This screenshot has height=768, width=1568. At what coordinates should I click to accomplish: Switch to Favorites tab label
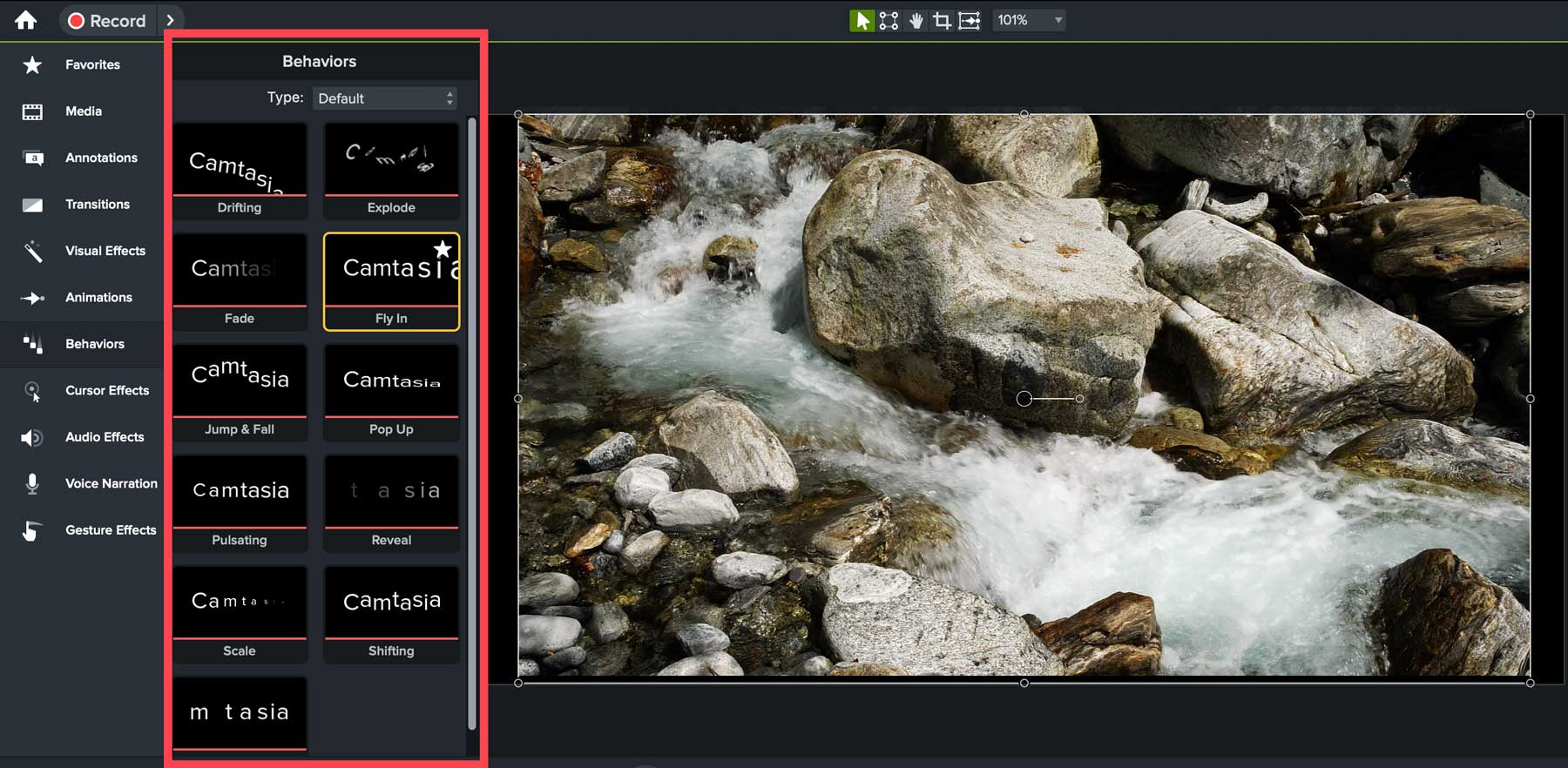tap(92, 64)
